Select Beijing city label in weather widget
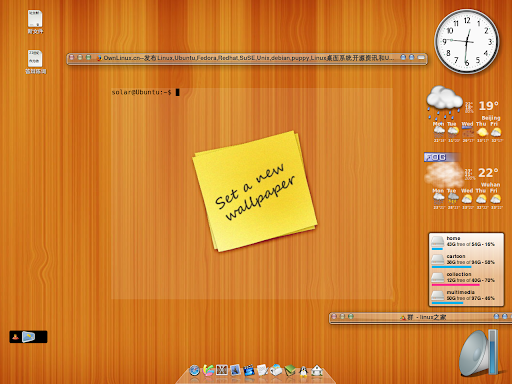This screenshot has height=384, width=512. pyautogui.click(x=491, y=118)
